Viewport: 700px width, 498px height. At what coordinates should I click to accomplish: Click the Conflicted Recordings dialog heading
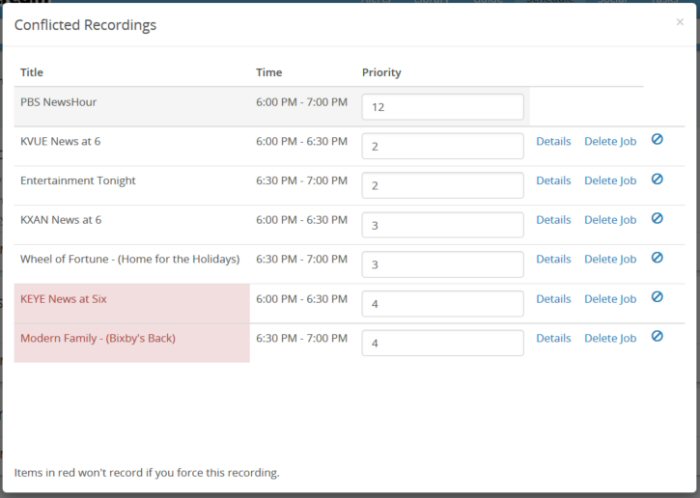[85, 25]
